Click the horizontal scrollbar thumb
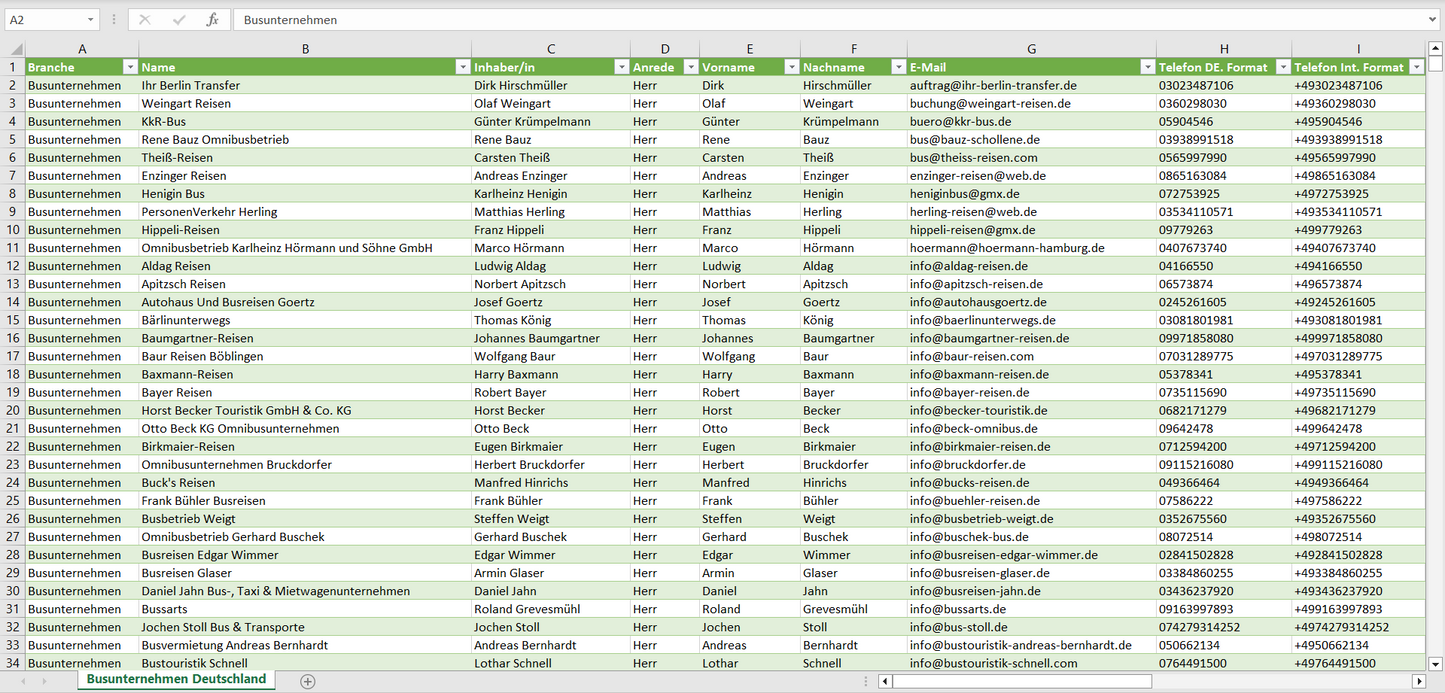This screenshot has width=1445, height=693. pos(1020,681)
